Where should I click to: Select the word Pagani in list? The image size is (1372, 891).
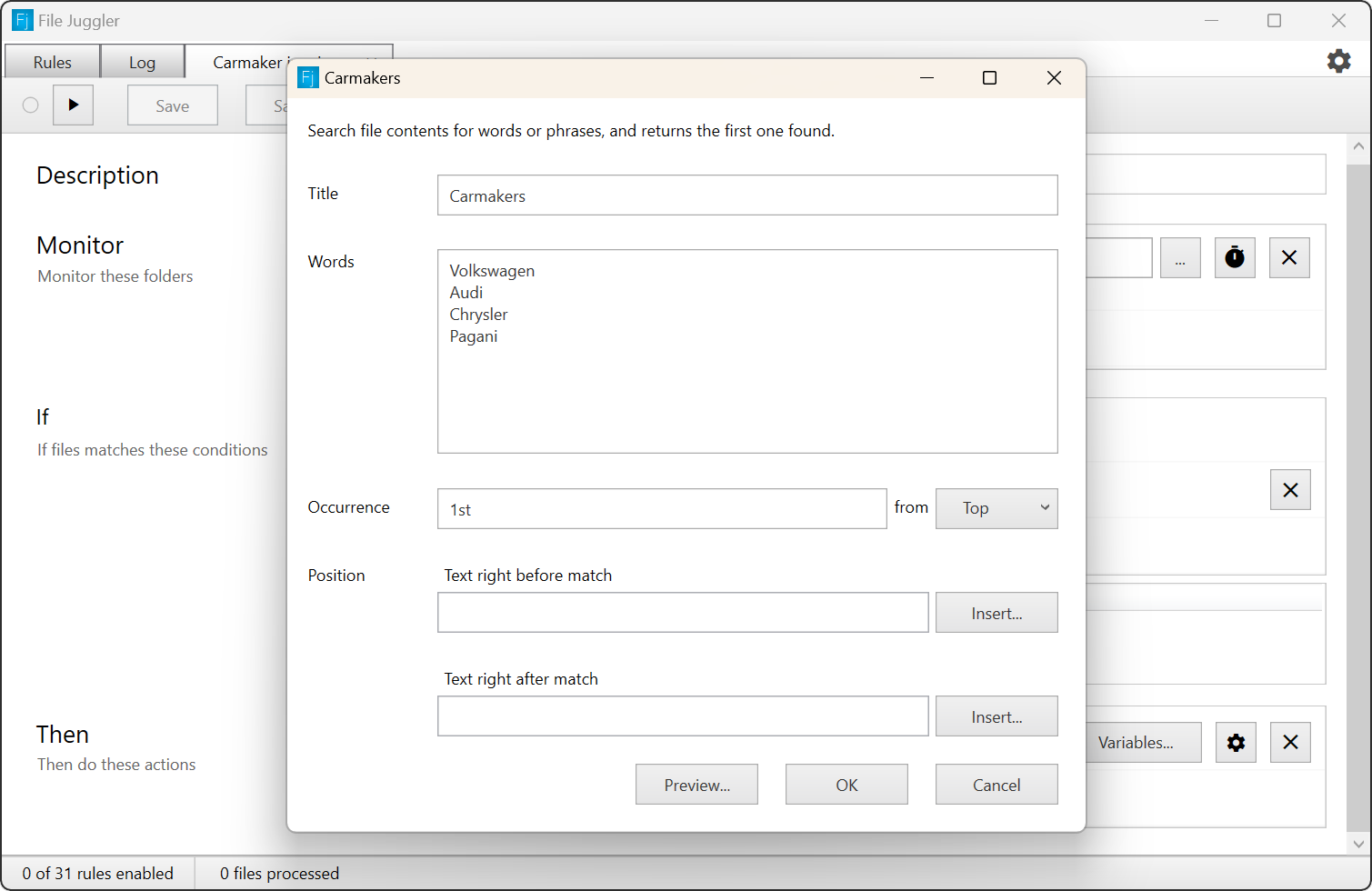[474, 336]
